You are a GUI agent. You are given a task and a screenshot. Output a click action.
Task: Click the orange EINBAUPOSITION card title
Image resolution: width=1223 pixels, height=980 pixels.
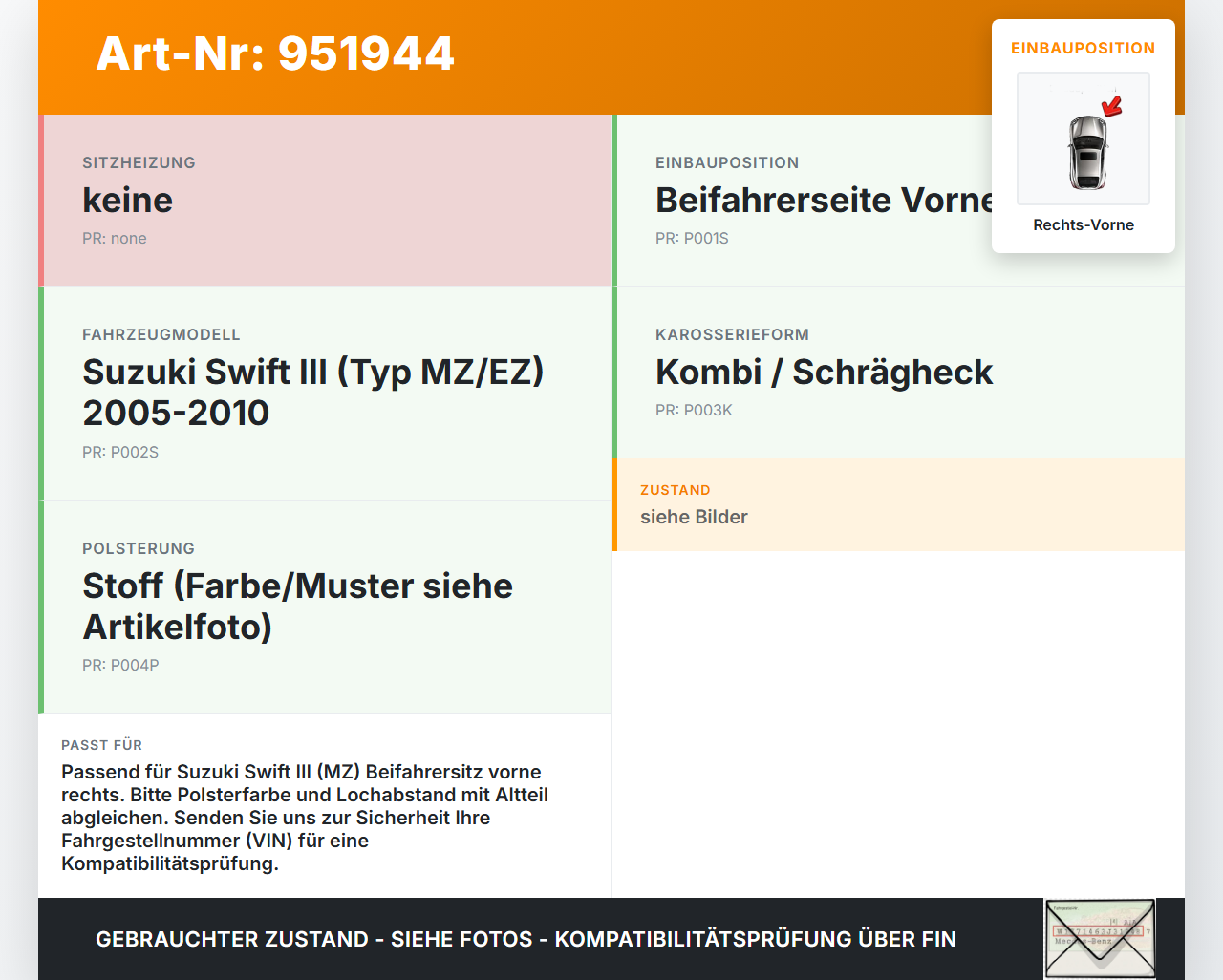[x=1084, y=48]
